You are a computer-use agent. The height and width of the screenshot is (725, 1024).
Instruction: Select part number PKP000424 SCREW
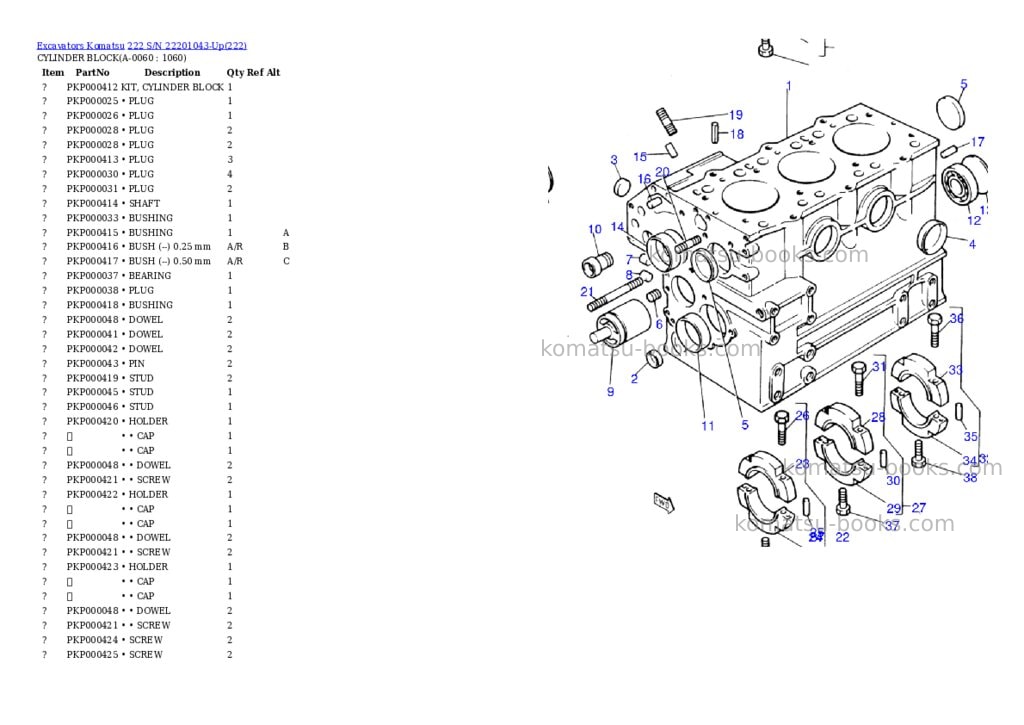tap(114, 640)
